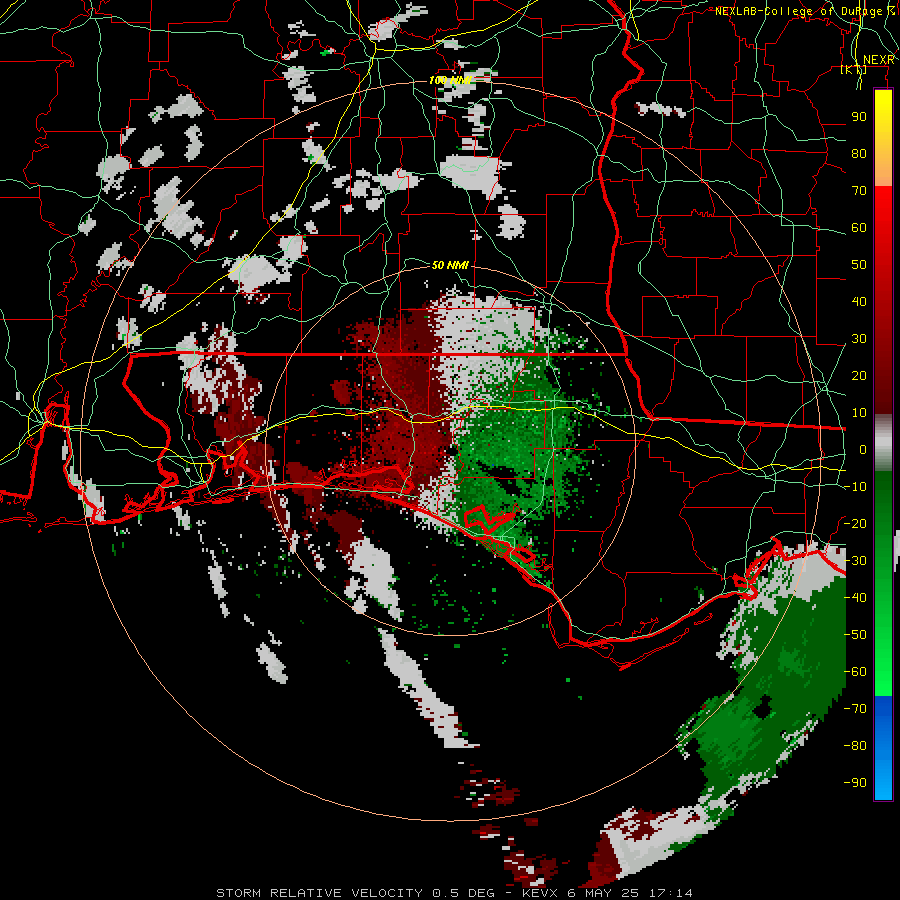Image resolution: width=900 pixels, height=900 pixels.
Task: Click the 50 NMI range ring label
Action: [x=450, y=265]
